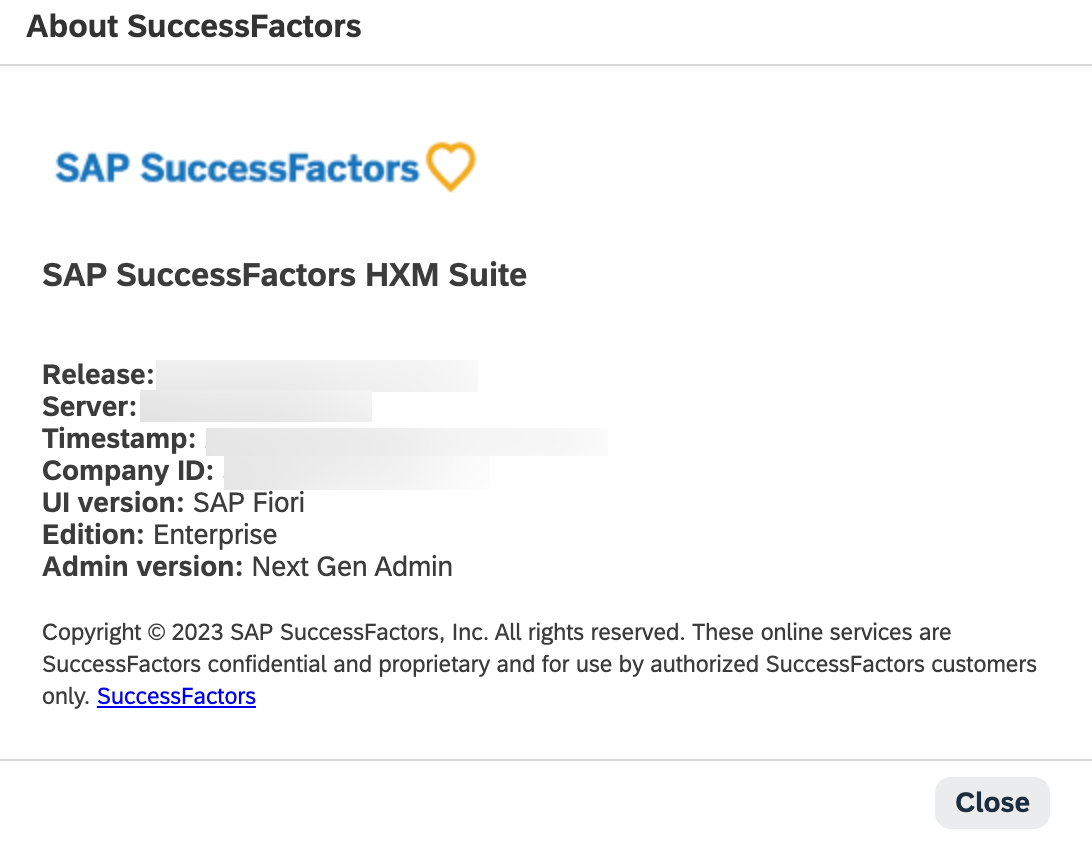Click the Release label

coord(98,375)
